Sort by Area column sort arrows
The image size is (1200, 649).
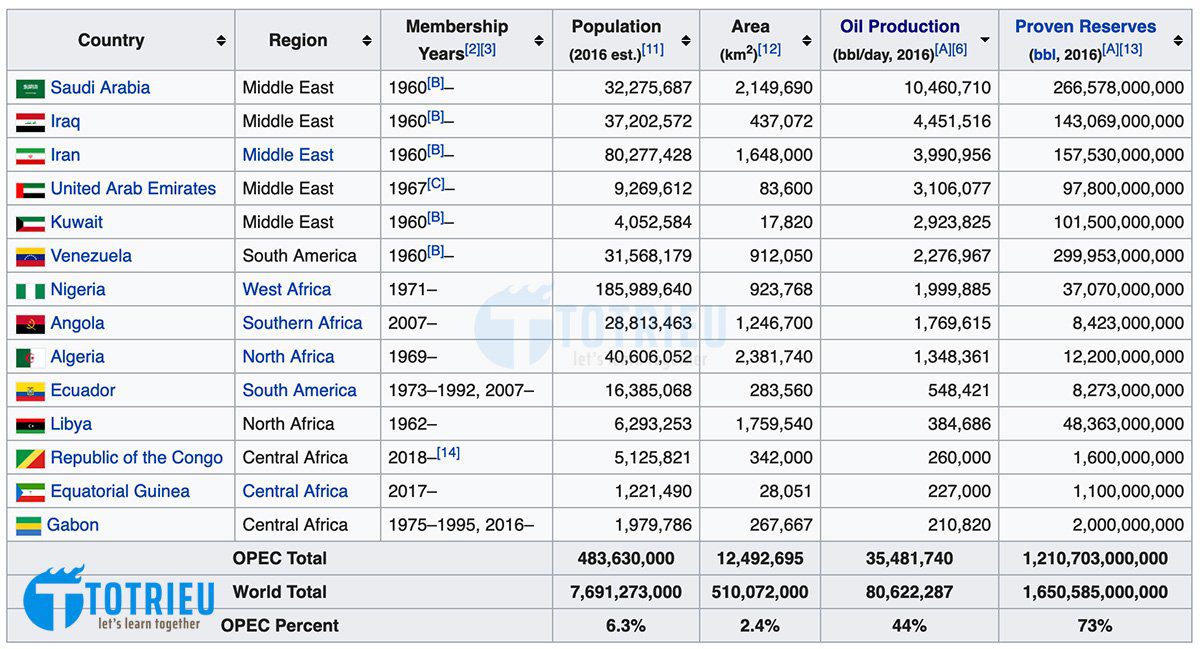coord(806,41)
